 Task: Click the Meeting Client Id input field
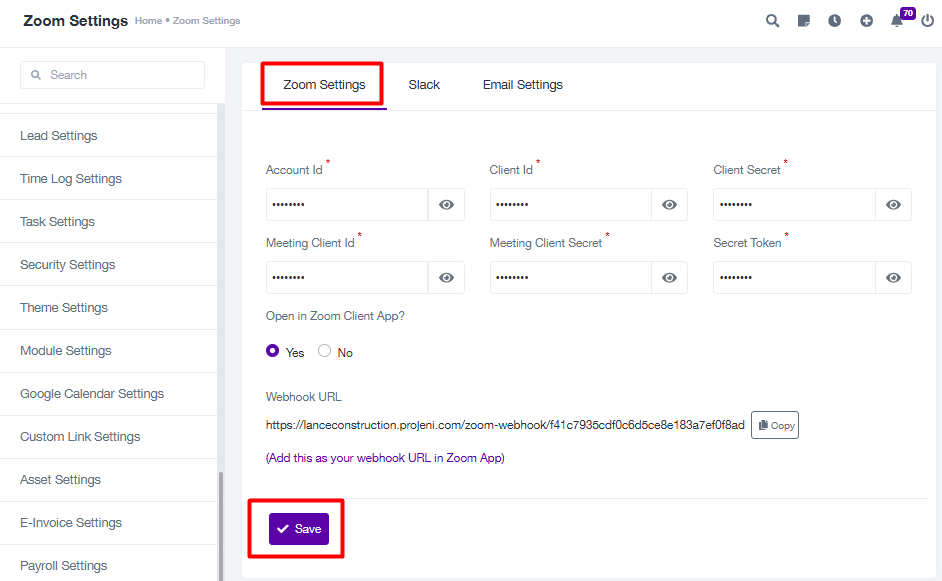tap(347, 278)
